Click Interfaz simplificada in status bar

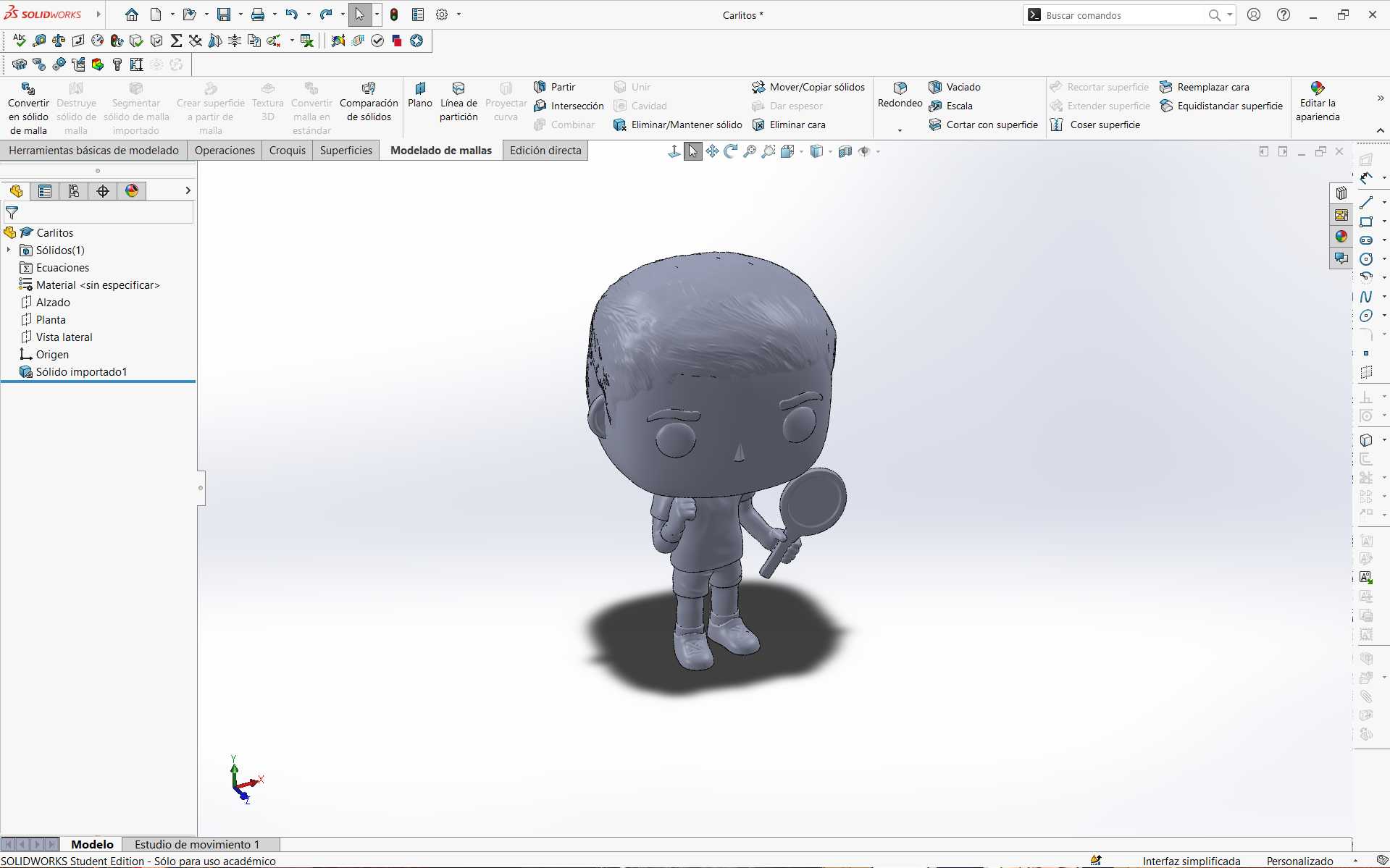click(1192, 861)
